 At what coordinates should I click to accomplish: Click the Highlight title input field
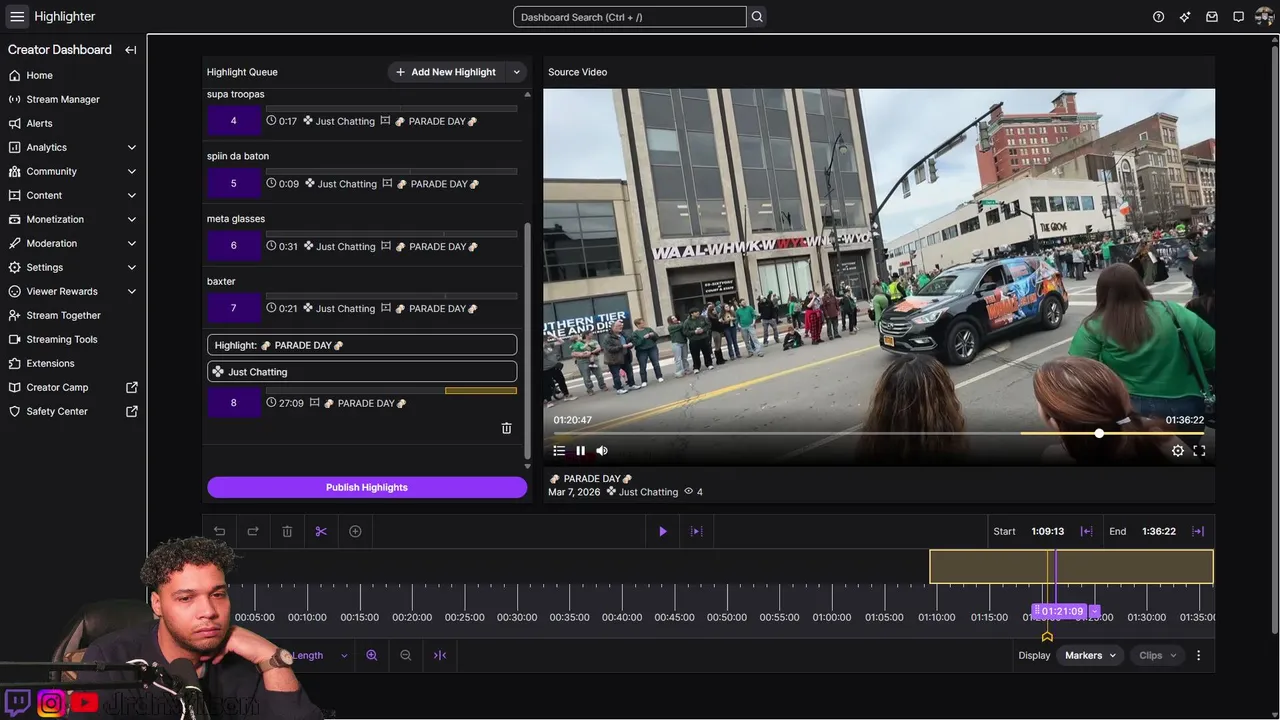click(x=362, y=345)
